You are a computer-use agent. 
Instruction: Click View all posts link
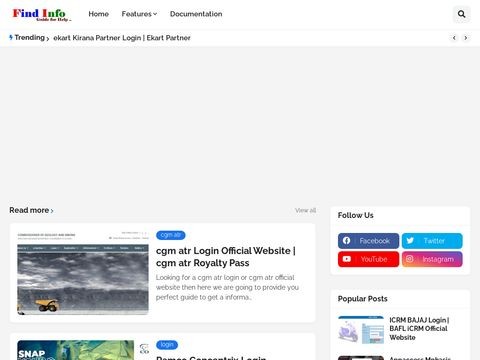pos(305,210)
